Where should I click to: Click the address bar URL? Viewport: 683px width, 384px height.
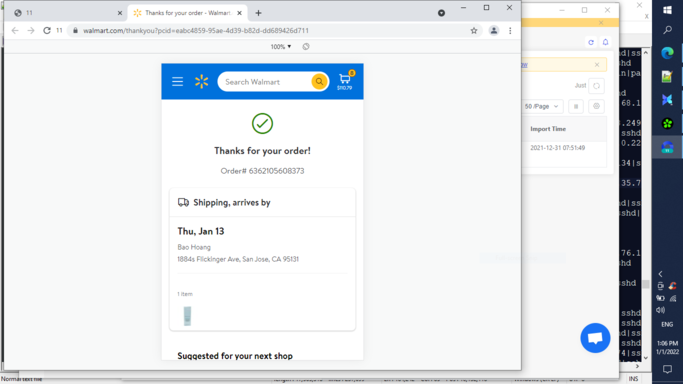(196, 30)
